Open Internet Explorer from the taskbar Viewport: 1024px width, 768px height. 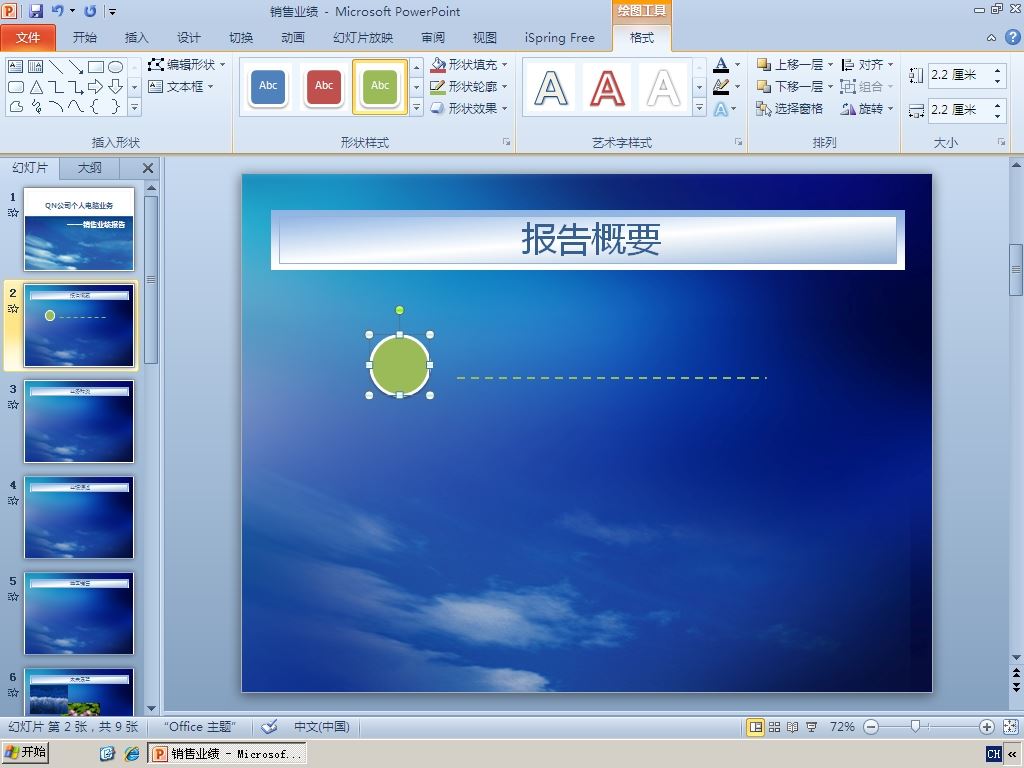[132, 754]
